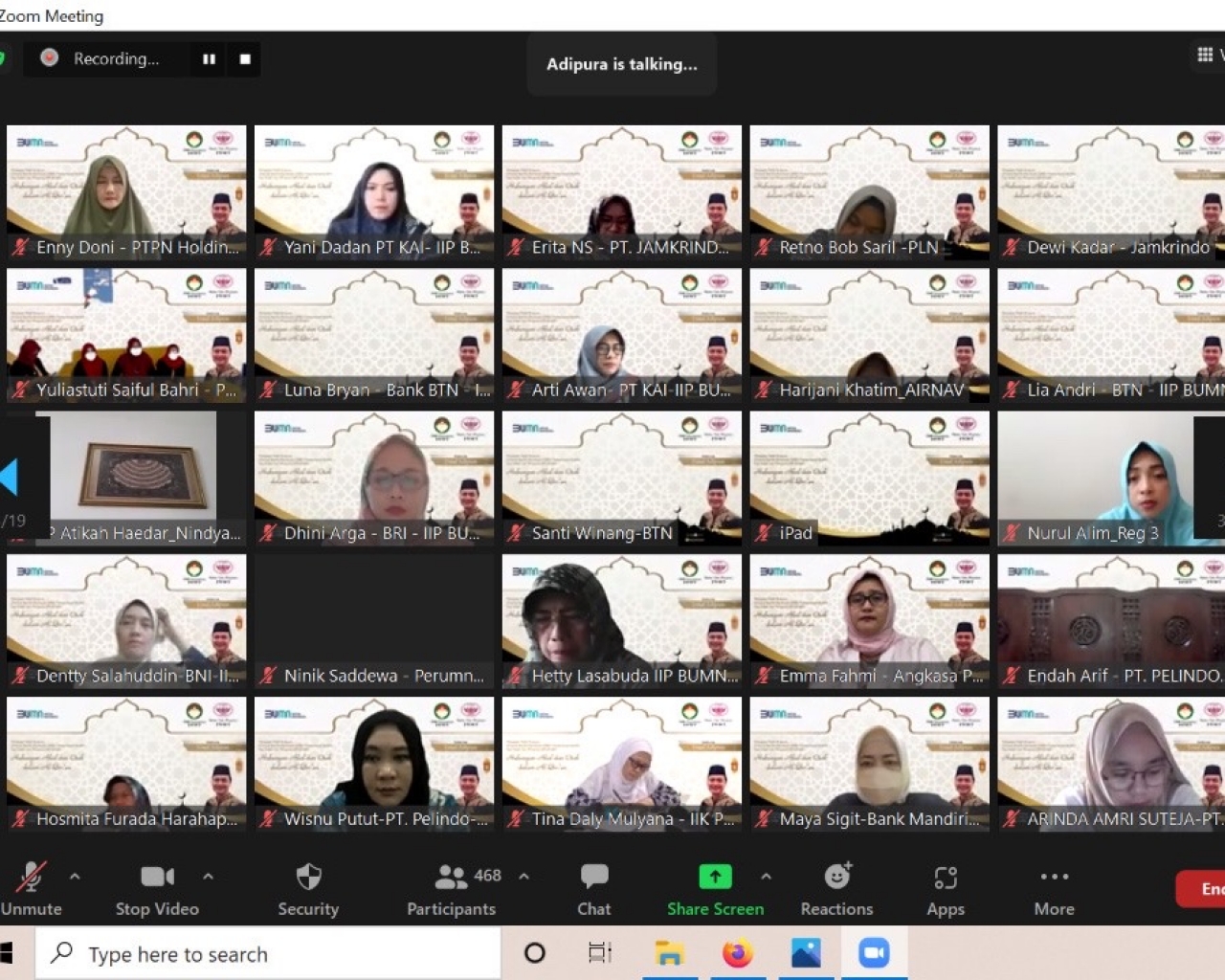Expand the Share Screen options arrow
This screenshot has width=1225, height=980.
click(x=766, y=876)
